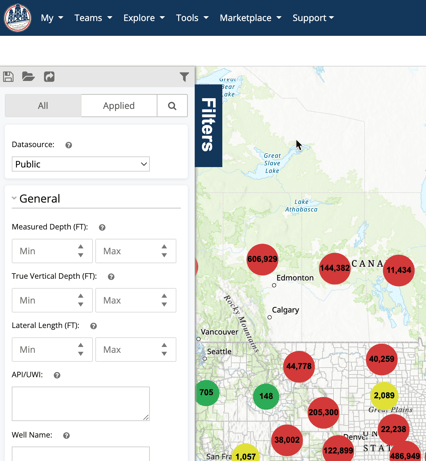
Task: Open the Marketplace menu
Action: click(250, 18)
